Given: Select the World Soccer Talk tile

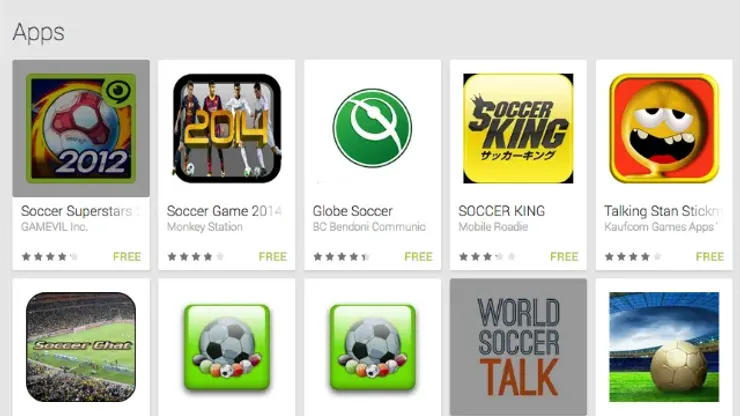Looking at the screenshot, I should point(518,347).
